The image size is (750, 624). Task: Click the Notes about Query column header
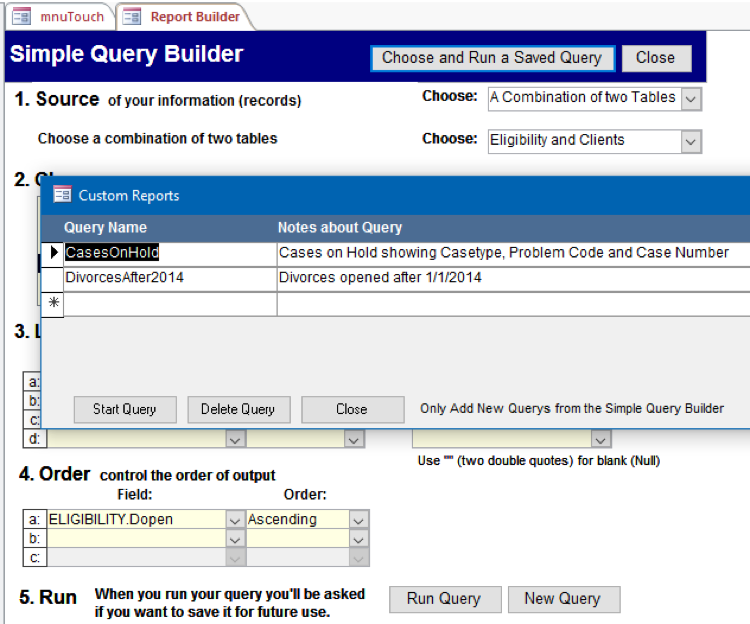point(340,228)
